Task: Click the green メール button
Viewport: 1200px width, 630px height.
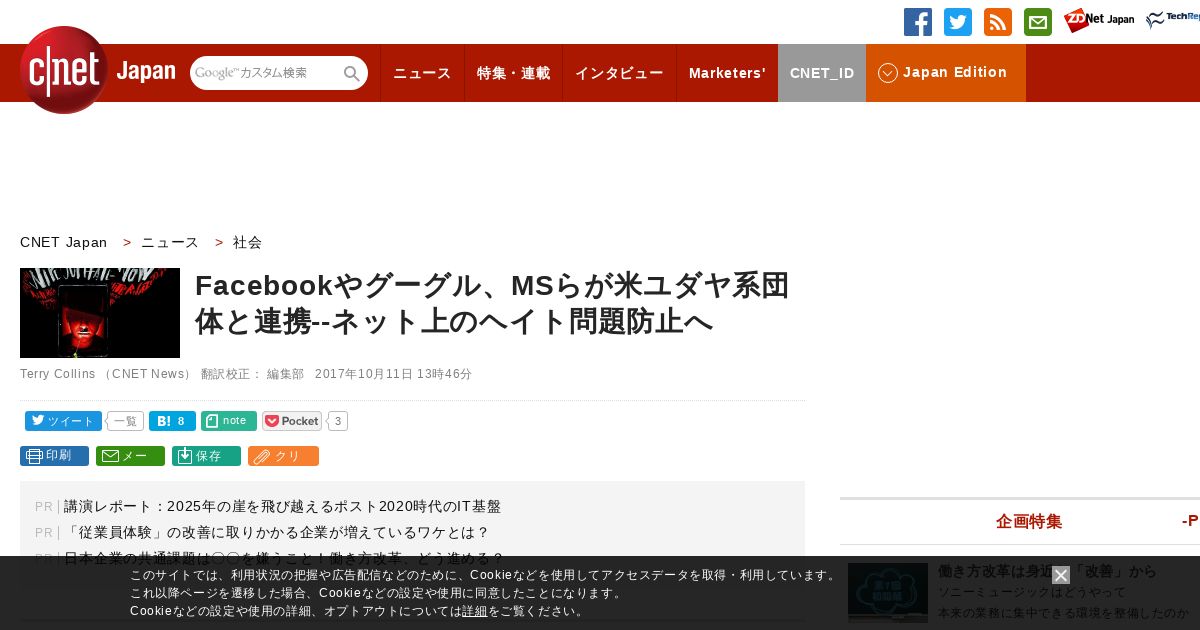Action: (x=130, y=456)
